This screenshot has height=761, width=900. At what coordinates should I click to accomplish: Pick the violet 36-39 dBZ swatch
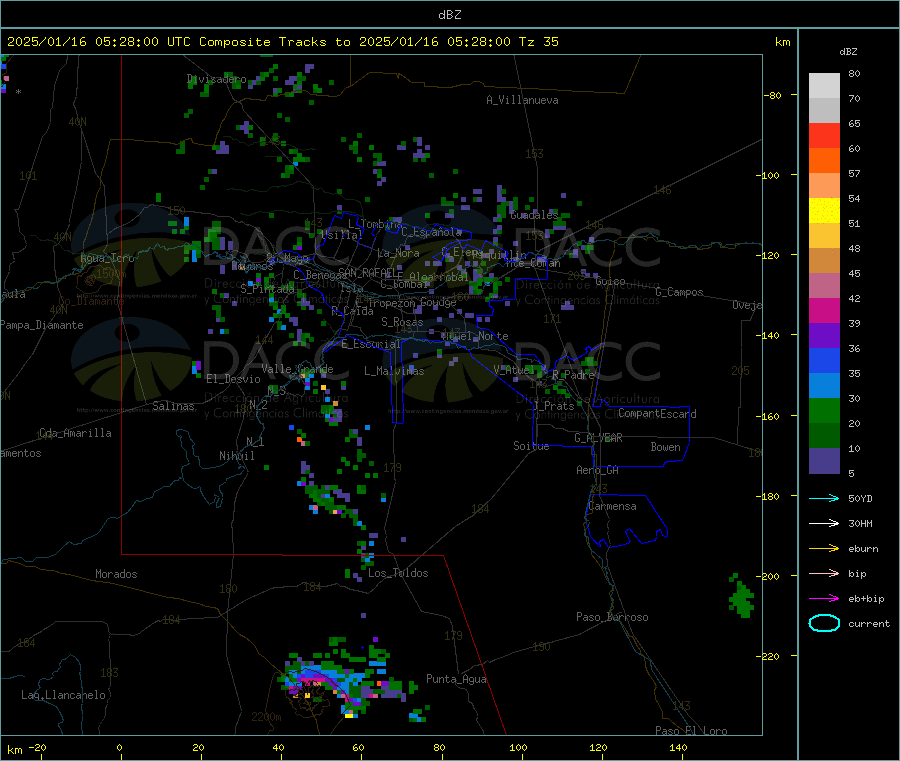(x=824, y=336)
